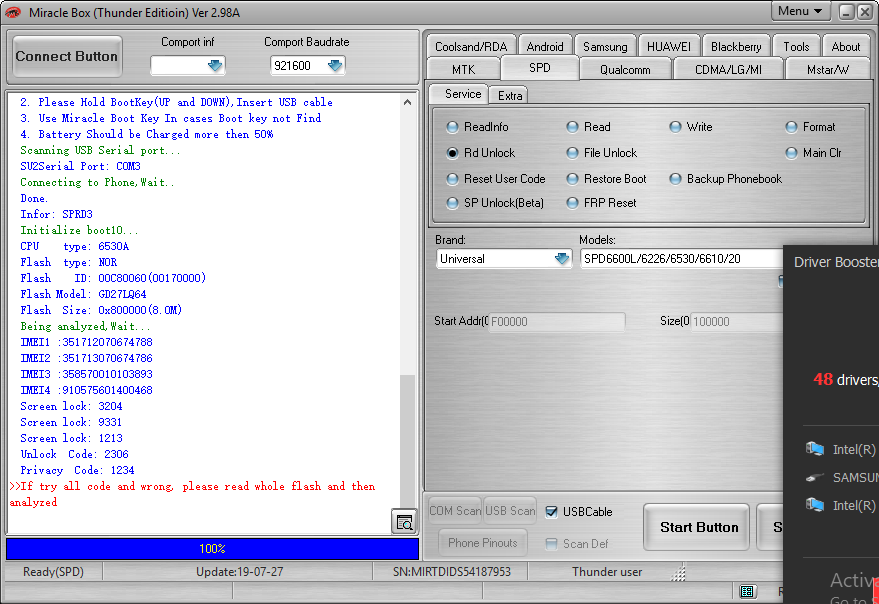This screenshot has width=879, height=604.
Task: Click the Connect Button
Action: [x=67, y=56]
